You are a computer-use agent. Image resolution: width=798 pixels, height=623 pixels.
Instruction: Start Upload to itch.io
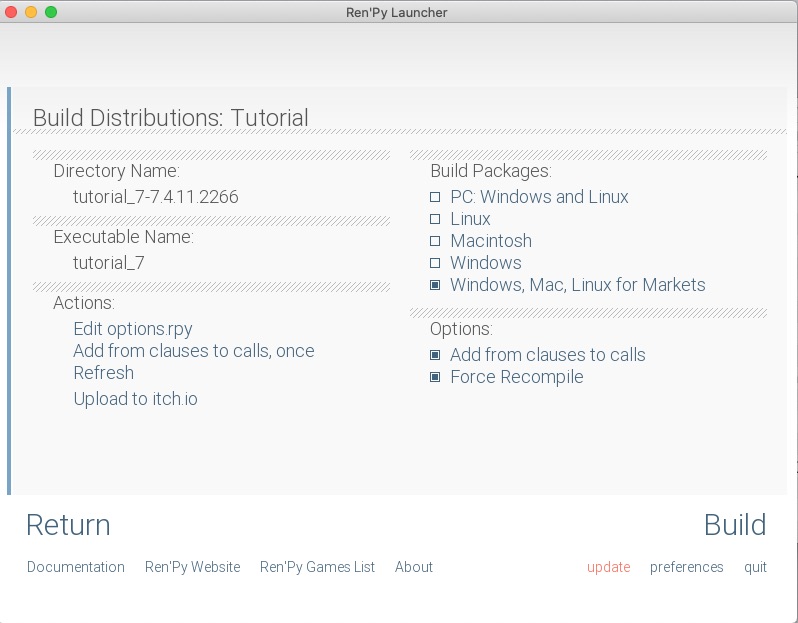point(135,399)
